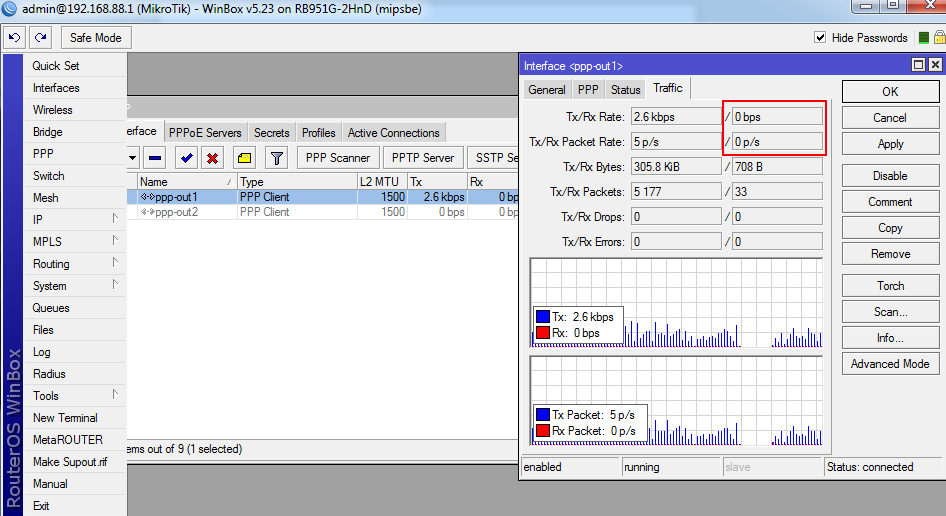
Task: Click the Disable button
Action: coord(890,176)
